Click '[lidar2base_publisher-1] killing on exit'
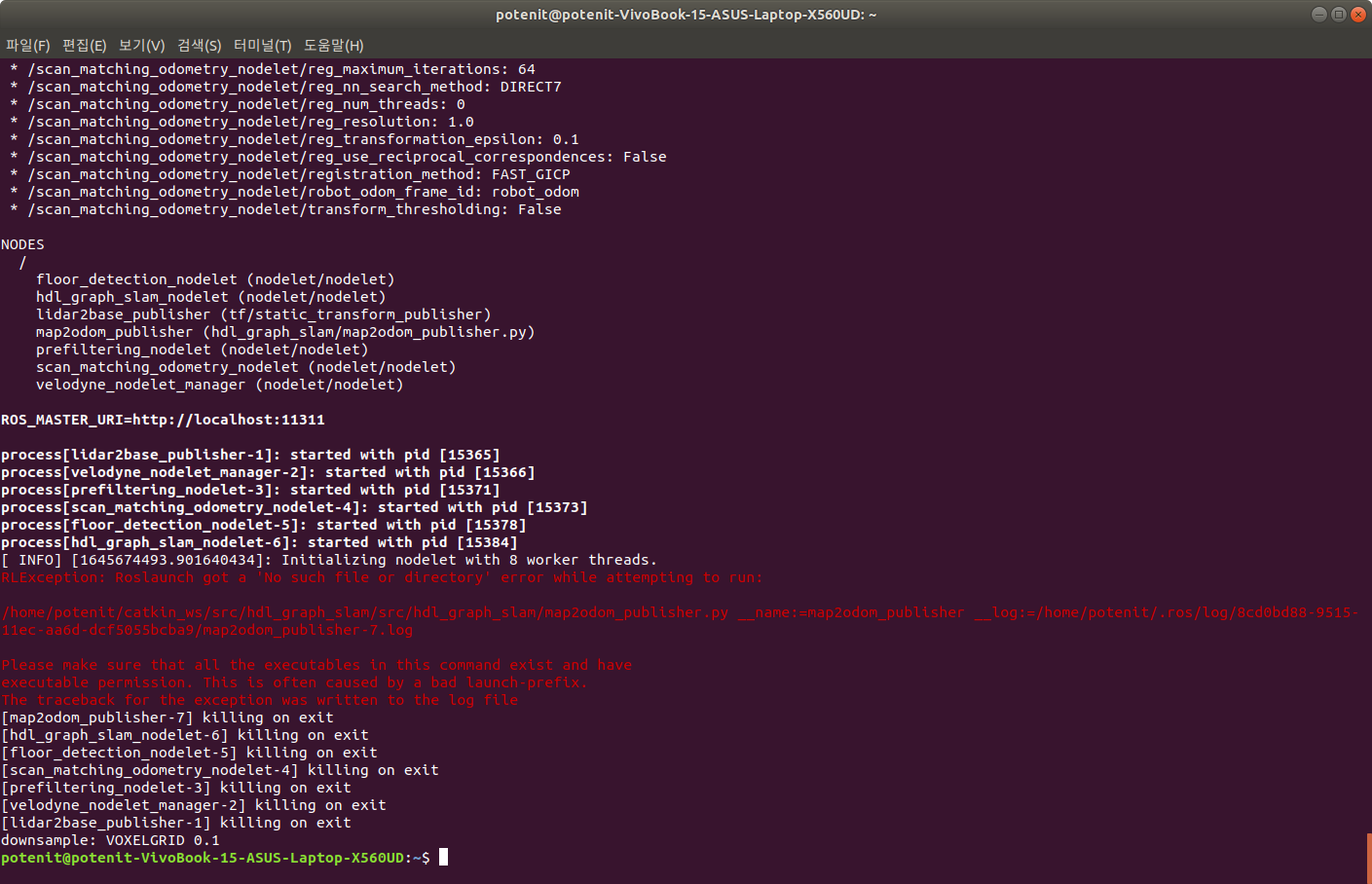1372x884 pixels. pos(176,823)
